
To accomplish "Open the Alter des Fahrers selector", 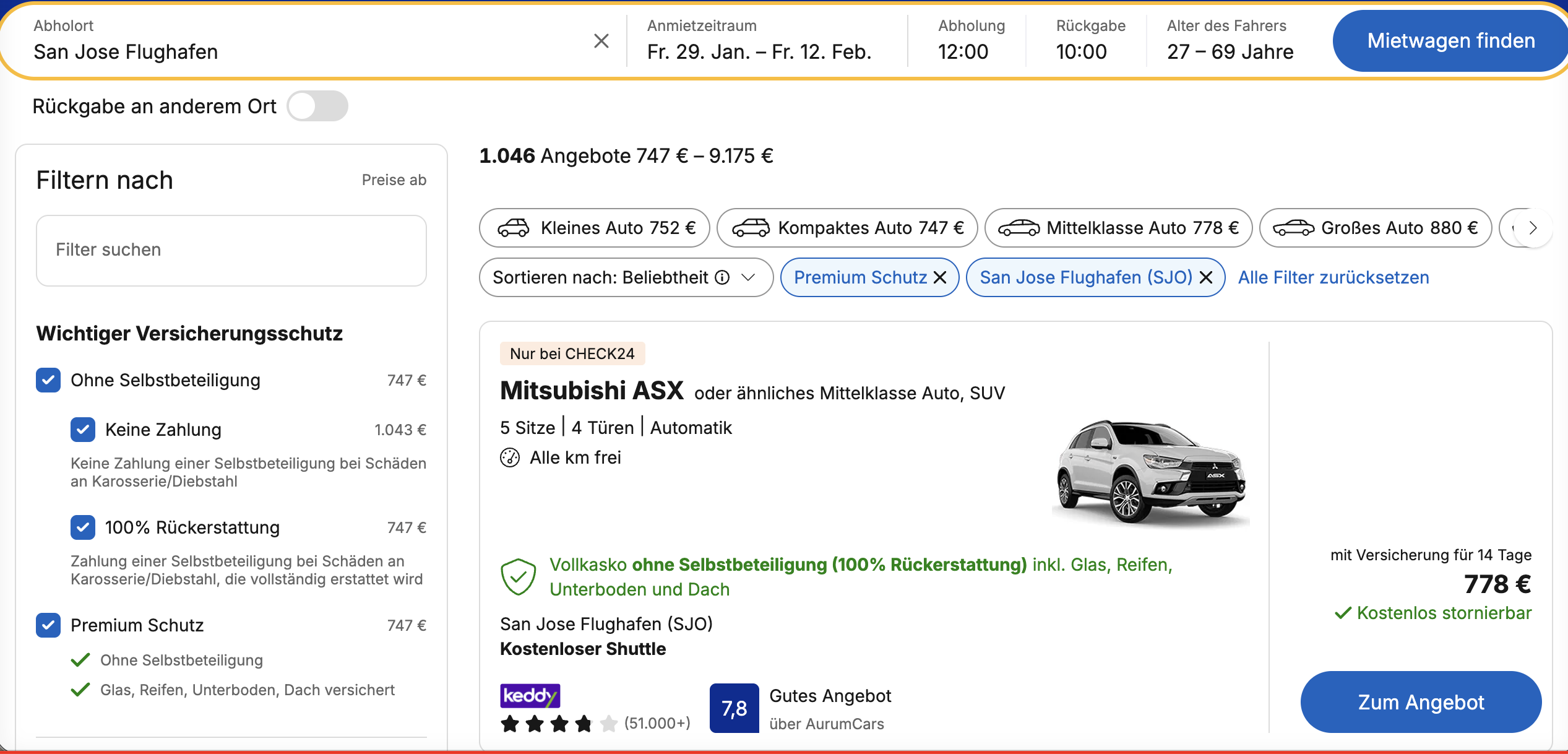I will click(x=1230, y=41).
